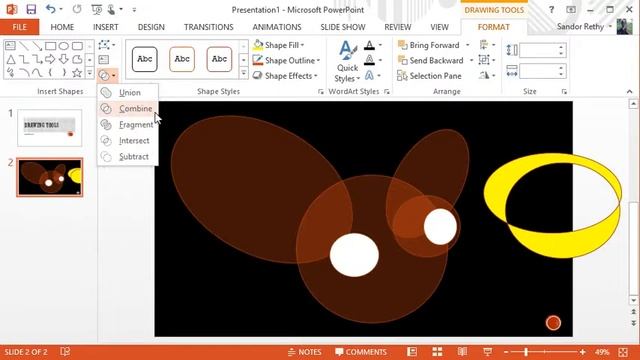Open the Merge Shapes dropdown
The height and width of the screenshot is (360, 640).
108,75
